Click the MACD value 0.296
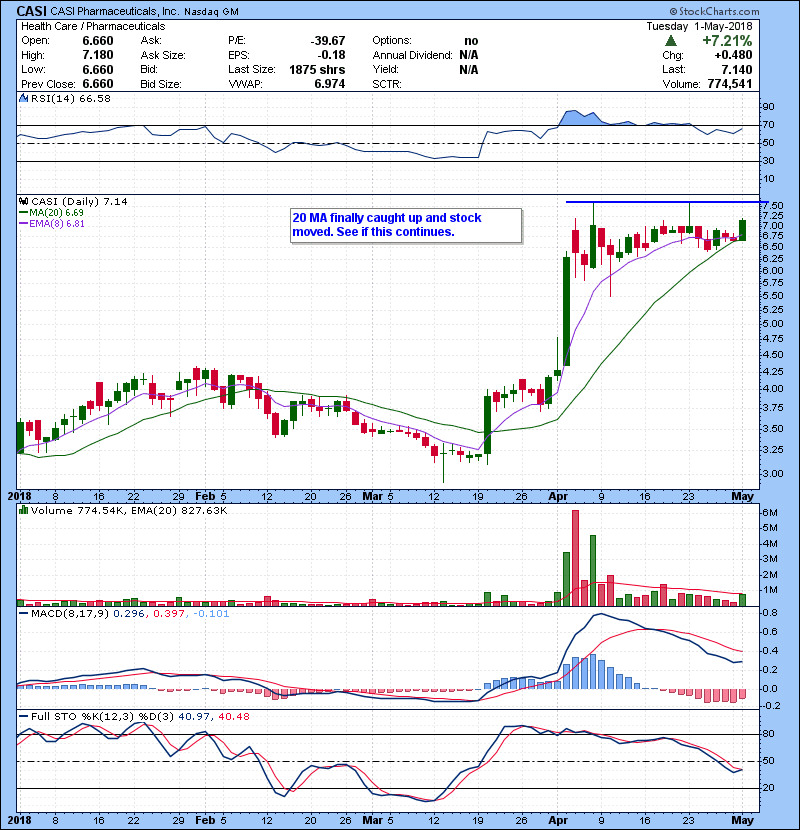 pos(129,614)
